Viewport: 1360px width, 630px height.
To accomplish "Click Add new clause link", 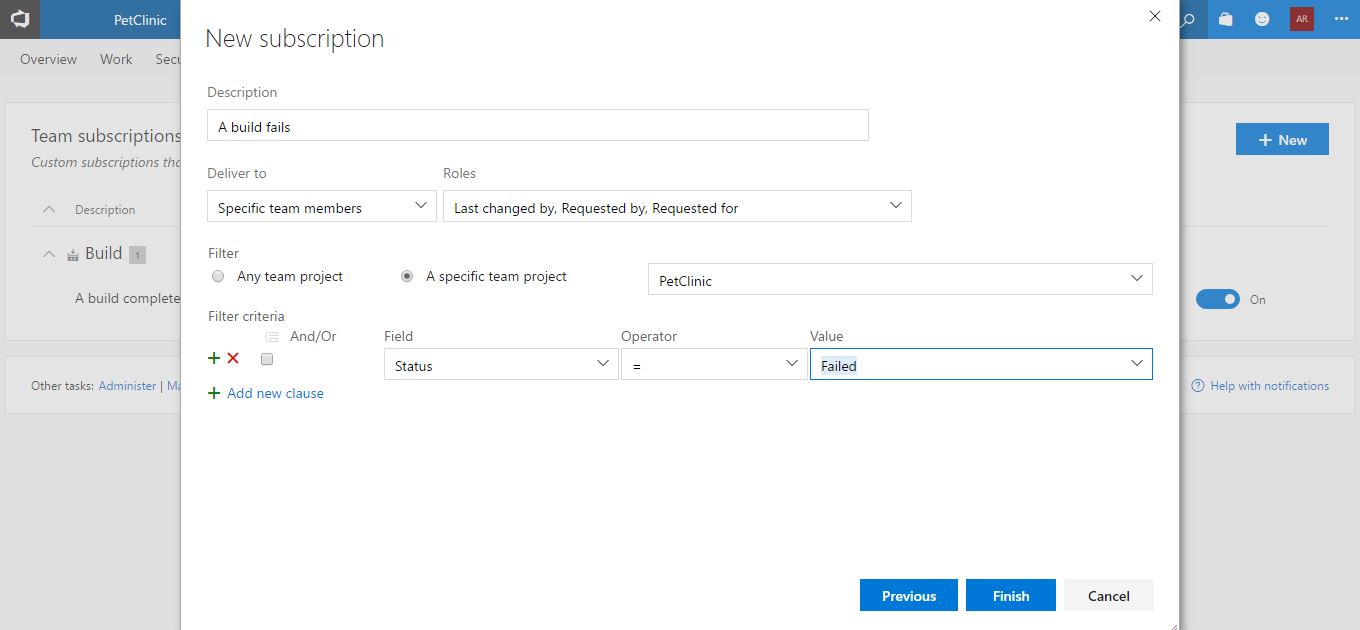I will [x=275, y=393].
